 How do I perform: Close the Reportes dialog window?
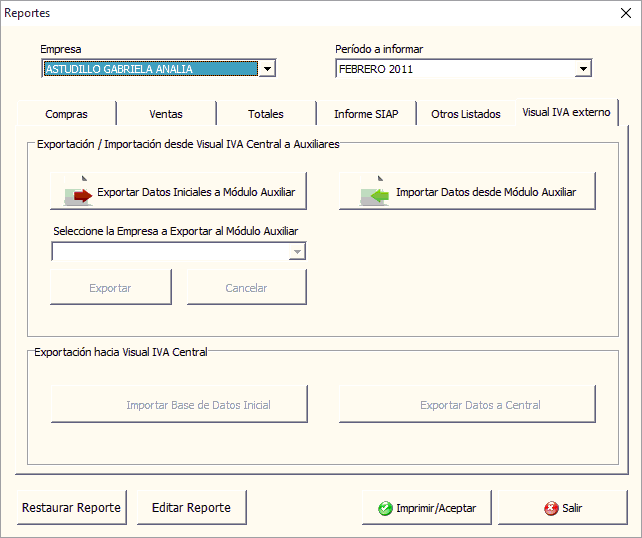[x=614, y=14]
